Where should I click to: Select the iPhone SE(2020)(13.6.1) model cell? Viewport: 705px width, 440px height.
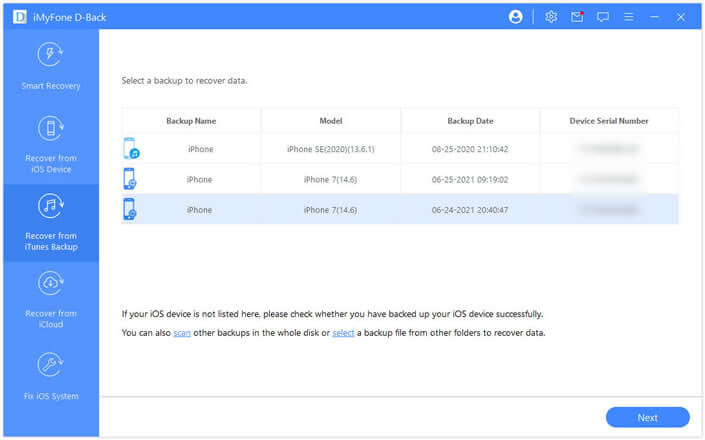tap(330, 149)
